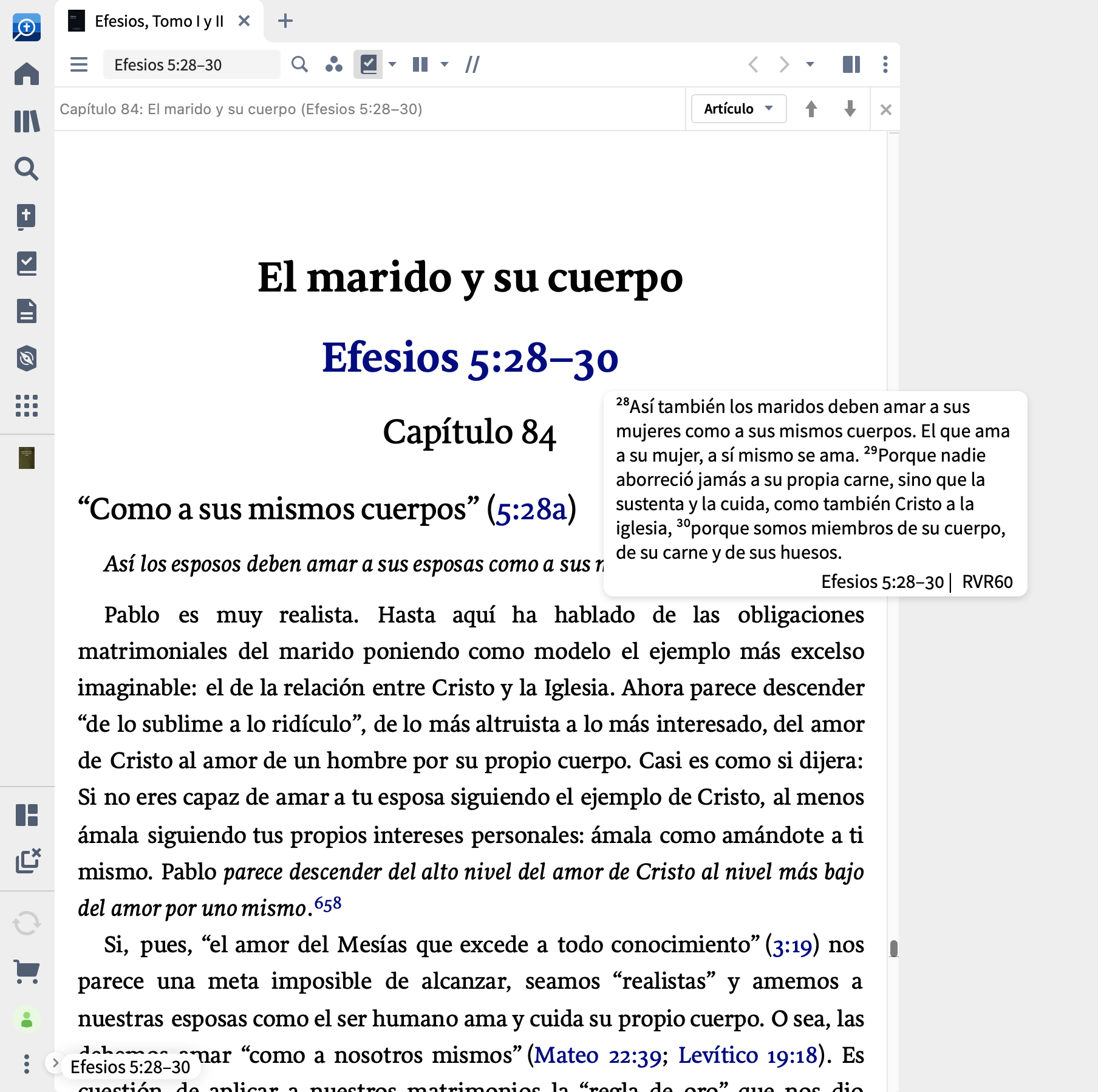Open the Artículo navigation dropdown
Viewport: 1098px width, 1092px height.
click(739, 109)
